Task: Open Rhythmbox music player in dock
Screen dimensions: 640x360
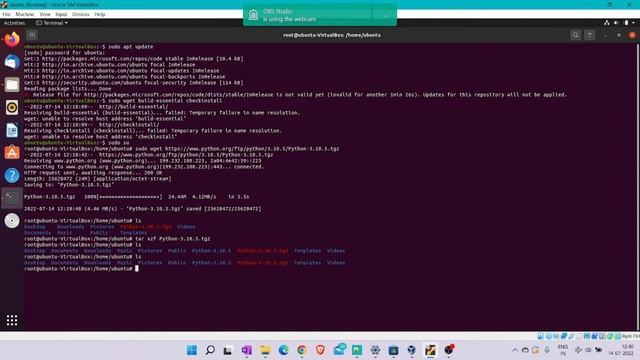Action: pos(12,107)
